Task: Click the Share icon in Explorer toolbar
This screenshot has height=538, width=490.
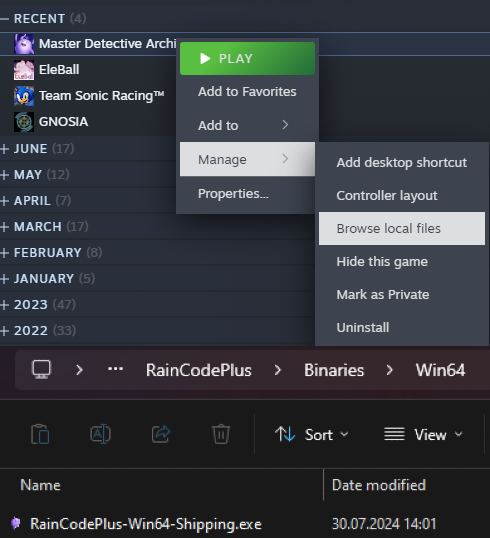Action: point(161,434)
